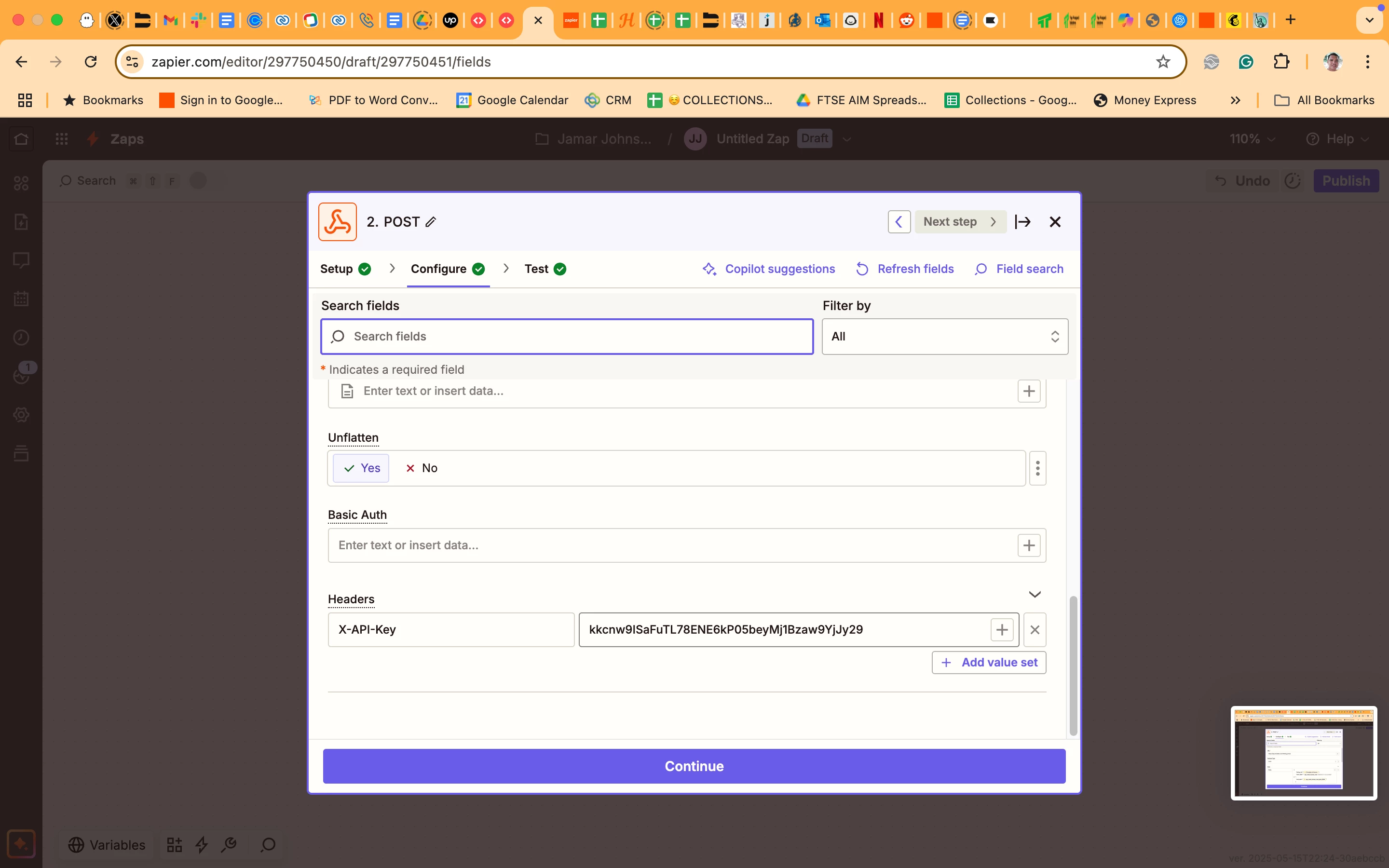Click the Continue button
This screenshot has width=1389, height=868.
click(x=694, y=766)
